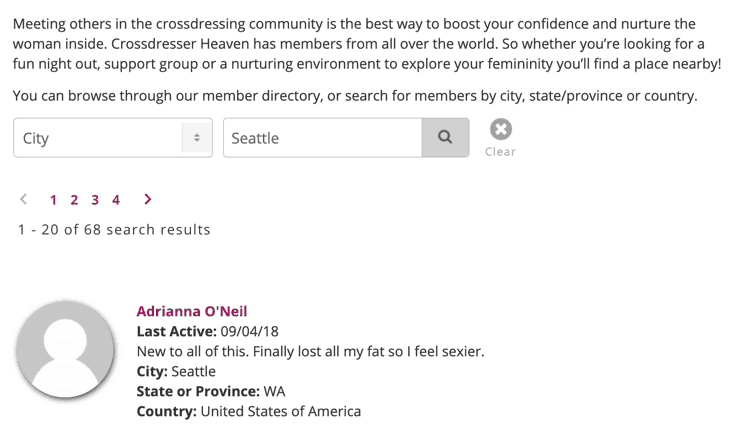Select page 1 in pagination
The width and height of the screenshot is (730, 432).
pos(53,200)
